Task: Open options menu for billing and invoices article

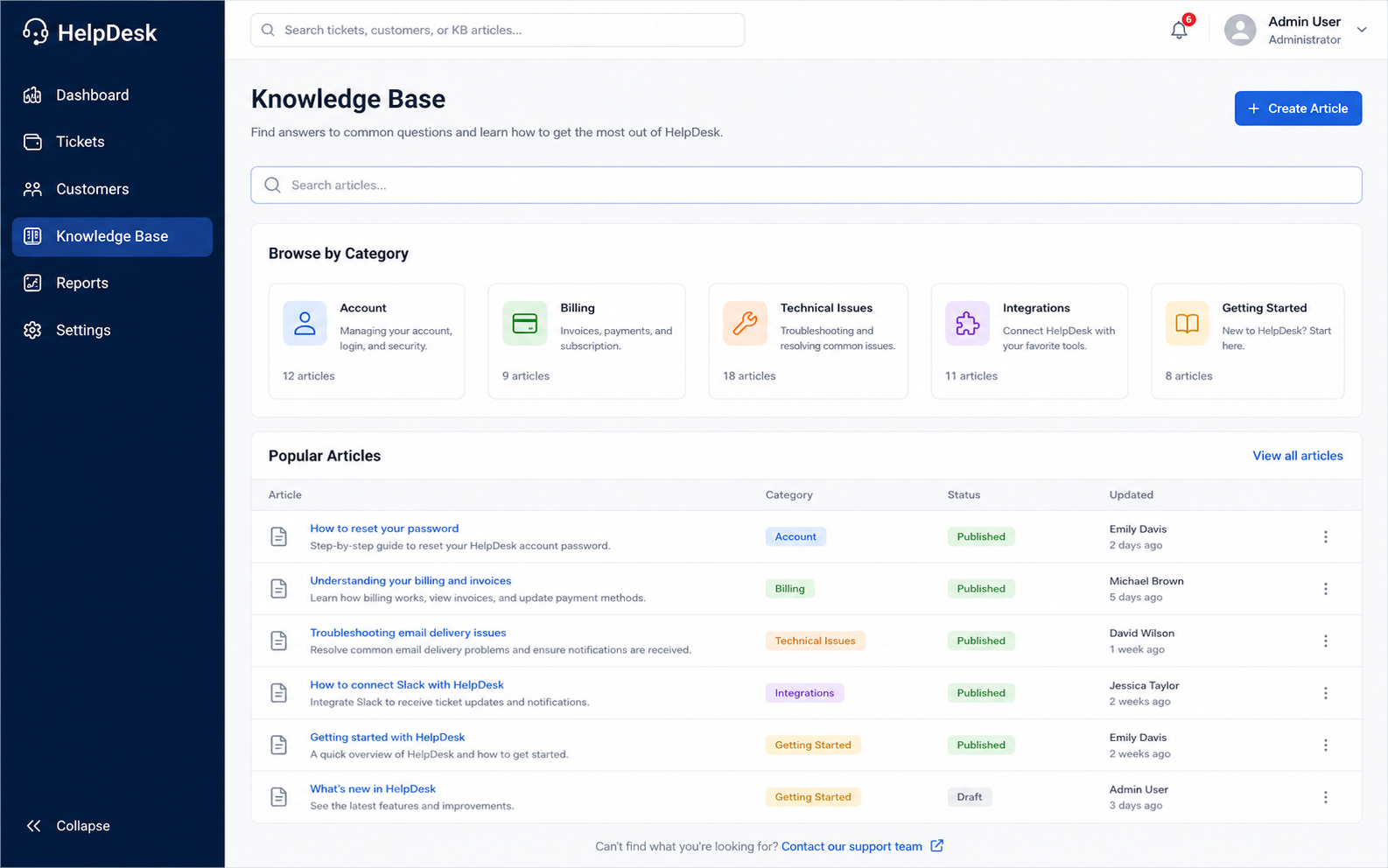Action: click(x=1325, y=589)
